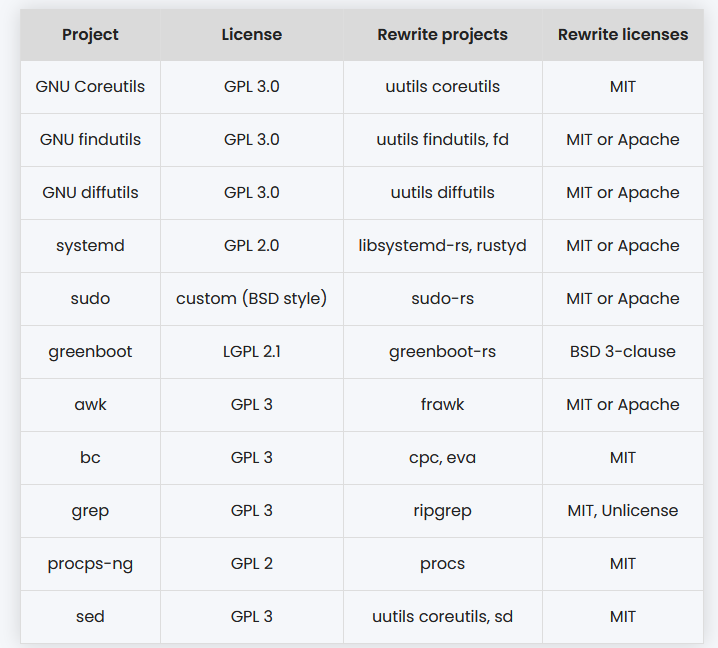
Task: Select the LGPL 2.1 license cell
Action: coord(251,352)
